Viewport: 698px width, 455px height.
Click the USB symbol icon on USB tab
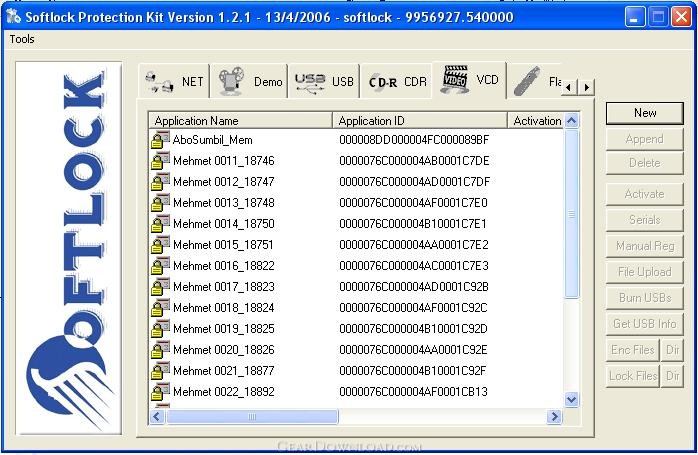[310, 83]
